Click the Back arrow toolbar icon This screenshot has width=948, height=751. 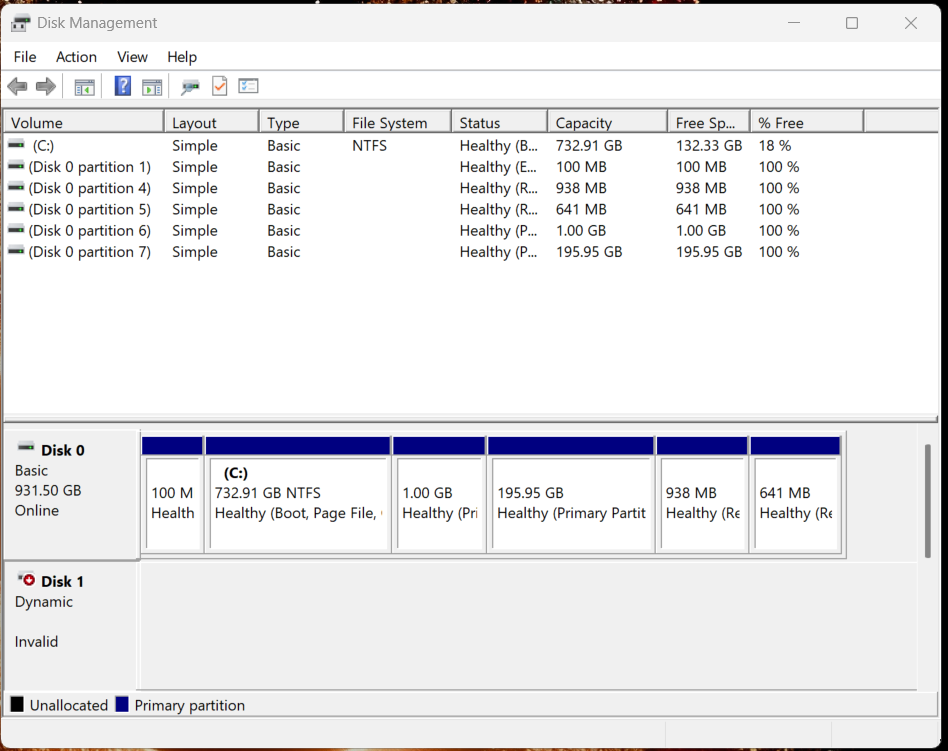[17, 87]
